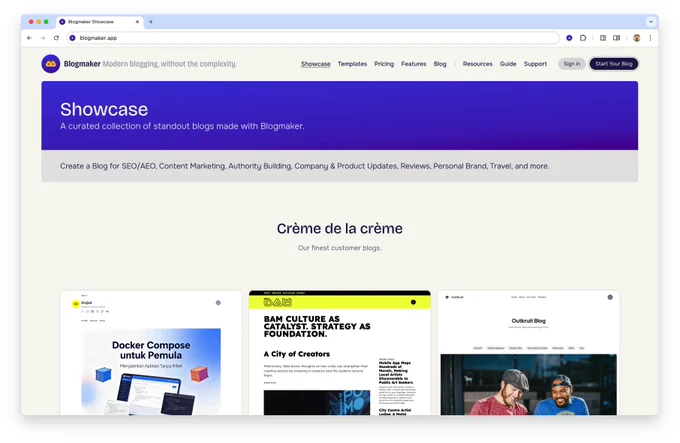This screenshot has width=680, height=443.
Task: Click the browser forward arrow
Action: 42,38
